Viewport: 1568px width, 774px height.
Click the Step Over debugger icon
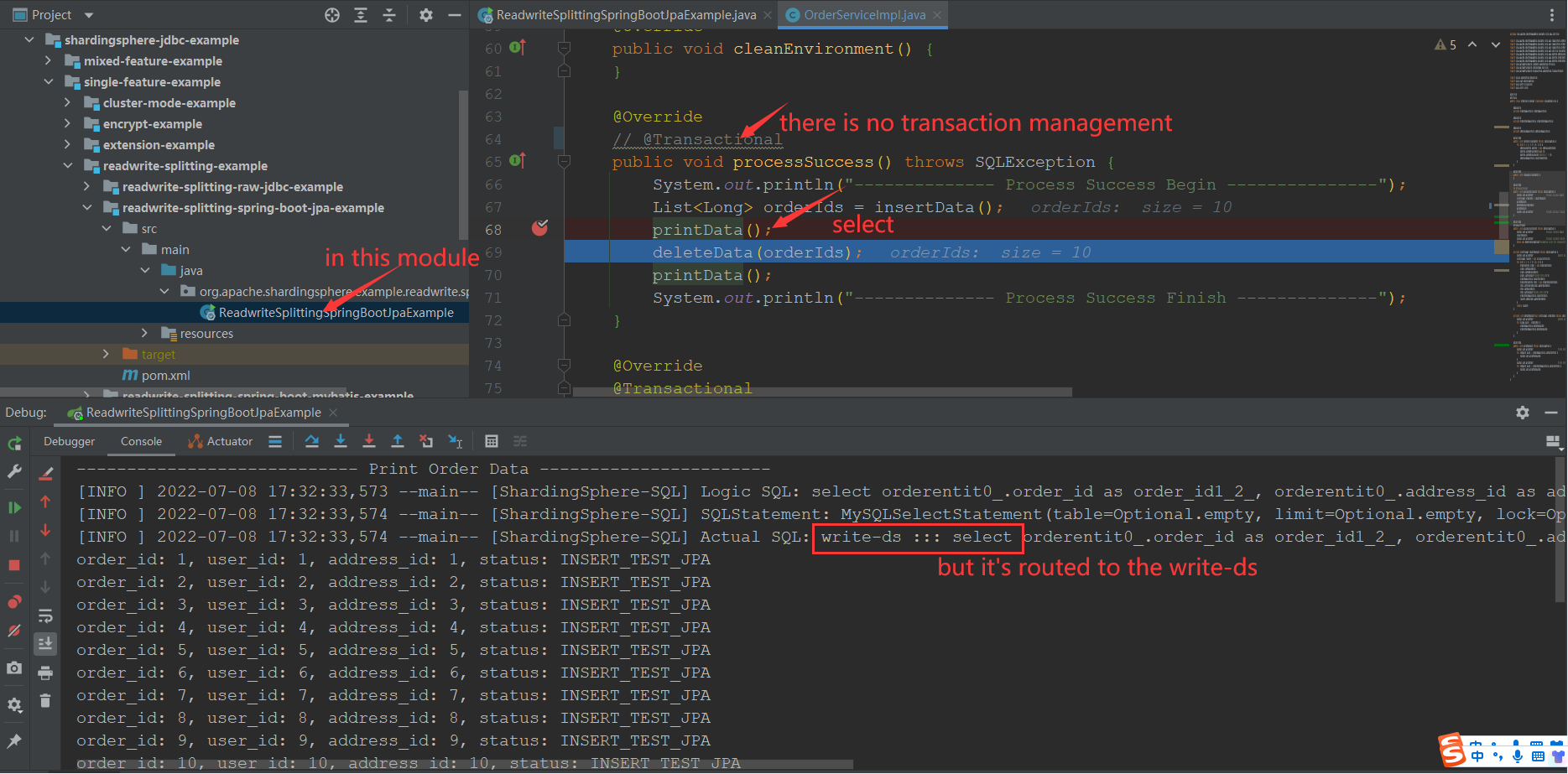click(x=312, y=441)
